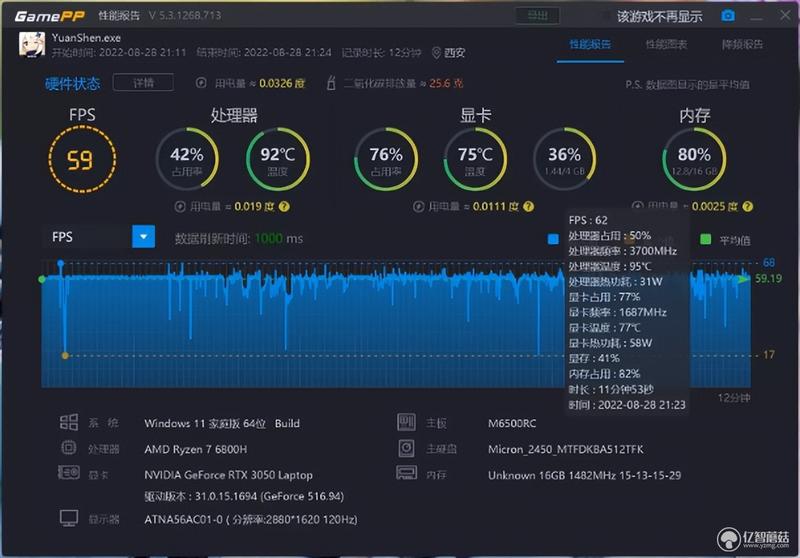Click the green start marker on chart
Screen dimensions: 800x558
(42, 279)
